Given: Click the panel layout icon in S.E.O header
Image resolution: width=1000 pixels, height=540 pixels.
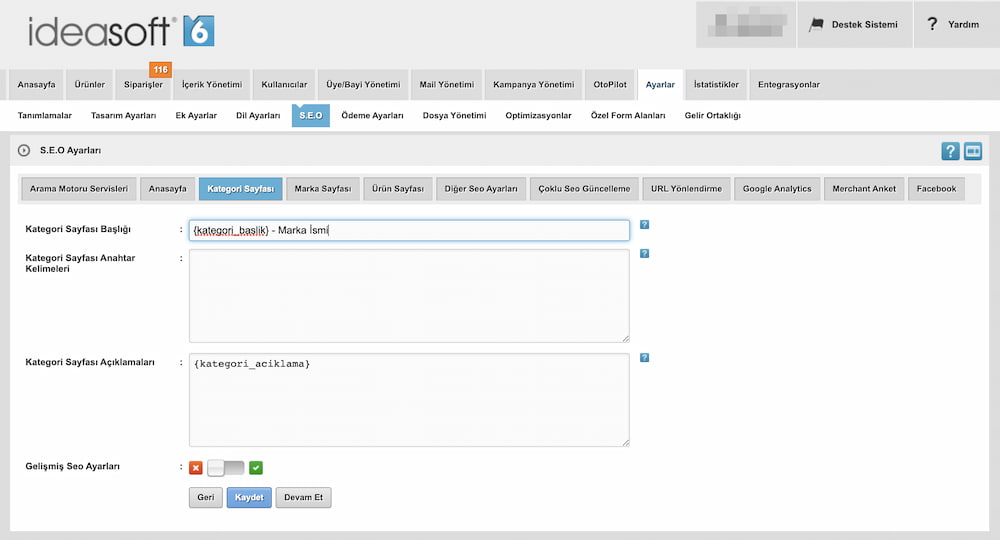Looking at the screenshot, I should click(972, 151).
